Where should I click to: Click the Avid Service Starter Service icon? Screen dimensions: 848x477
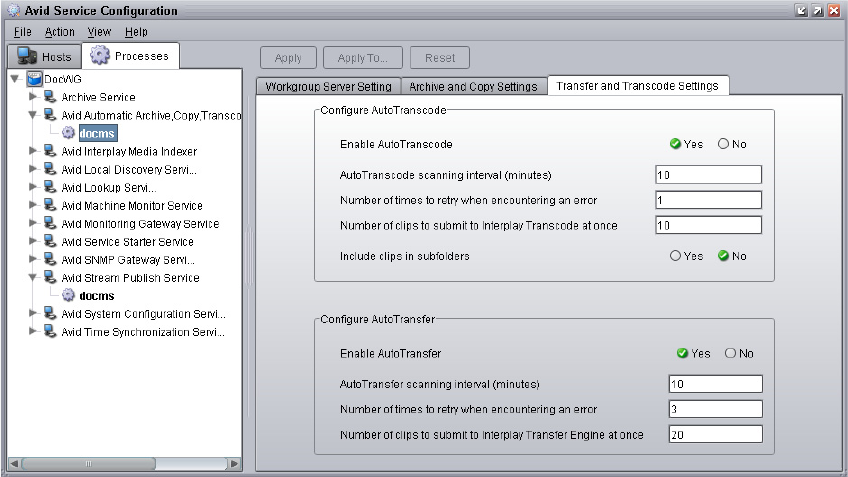[50, 241]
